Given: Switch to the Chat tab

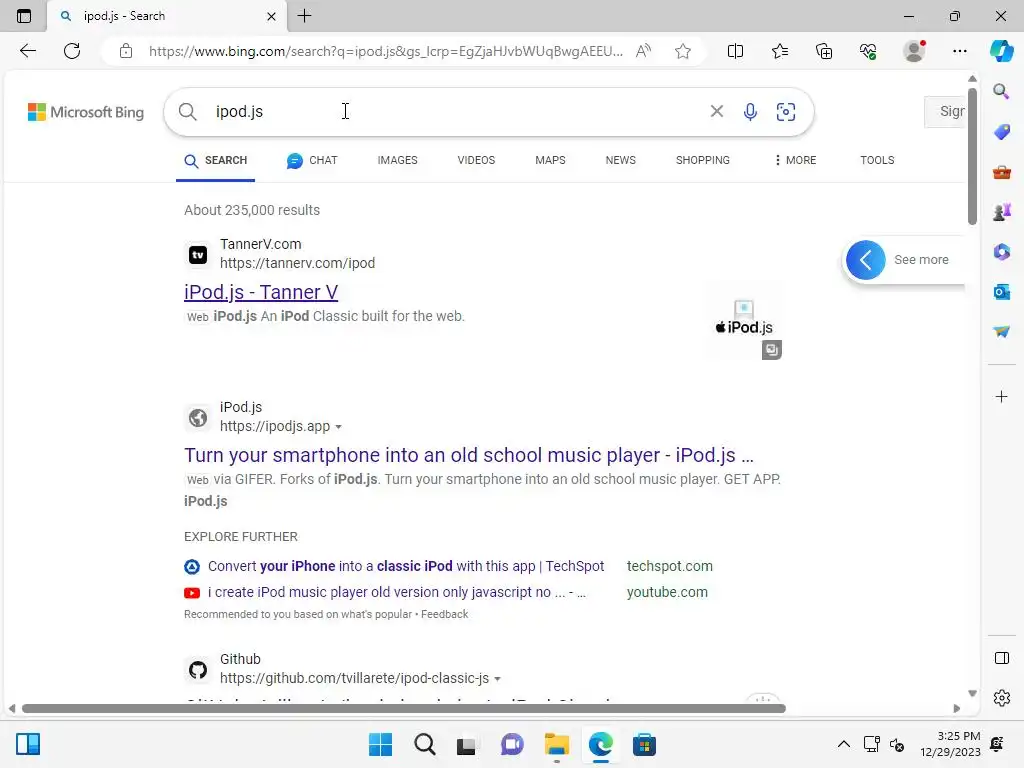Looking at the screenshot, I should [x=312, y=160].
